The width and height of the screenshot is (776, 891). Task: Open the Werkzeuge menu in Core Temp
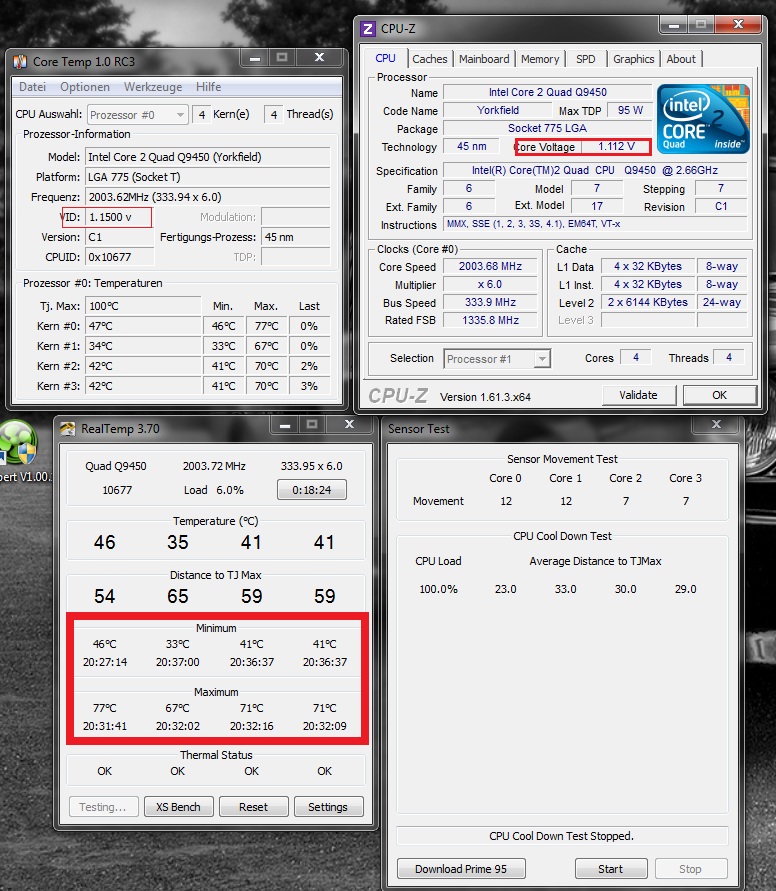click(153, 87)
